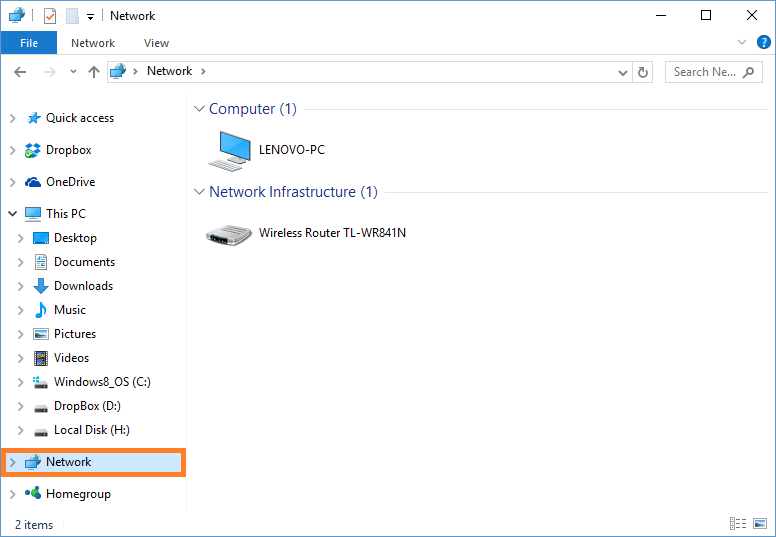Click the search magnifier icon
The image size is (776, 537).
749,72
